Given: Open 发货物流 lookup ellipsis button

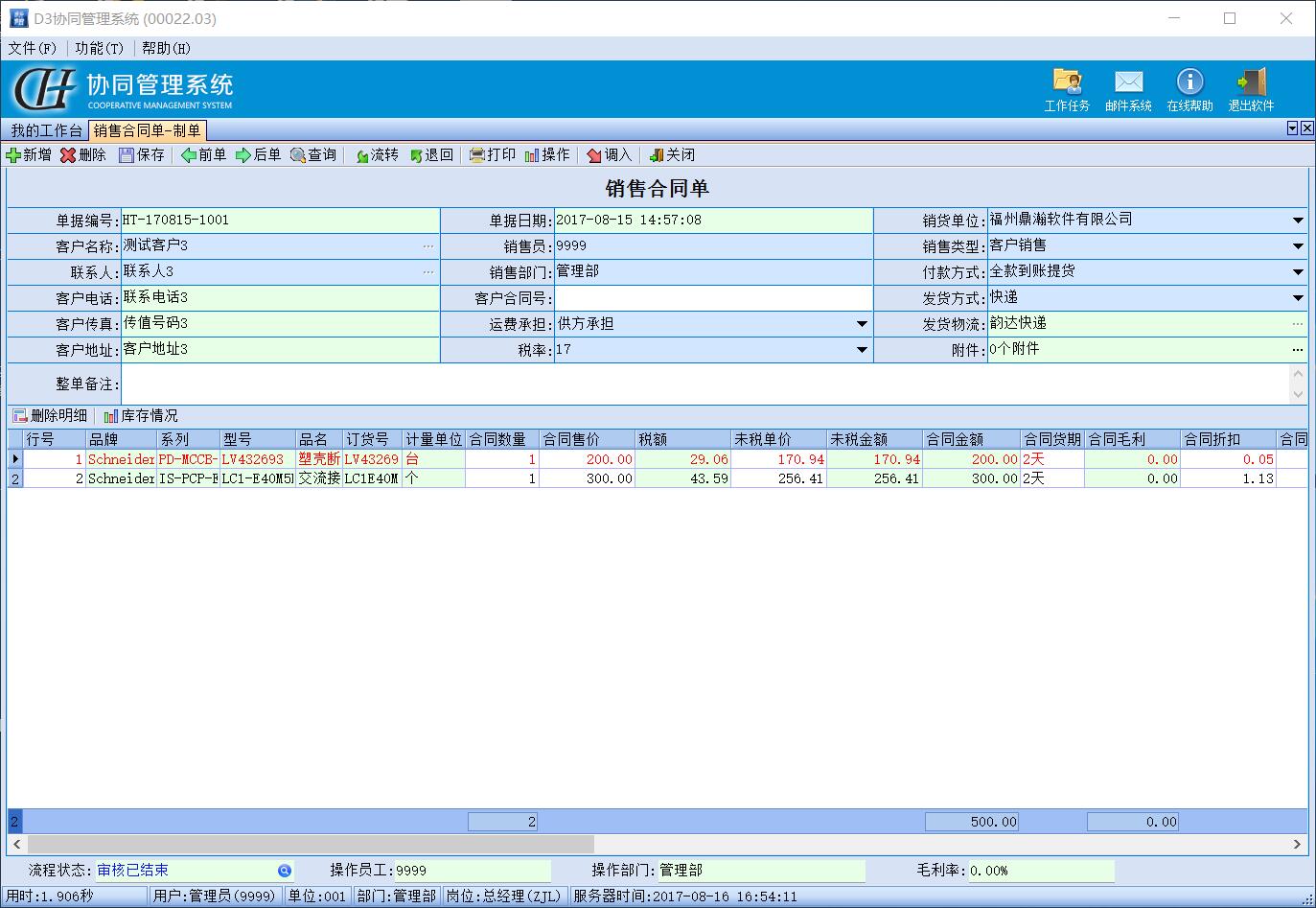Looking at the screenshot, I should [1298, 324].
